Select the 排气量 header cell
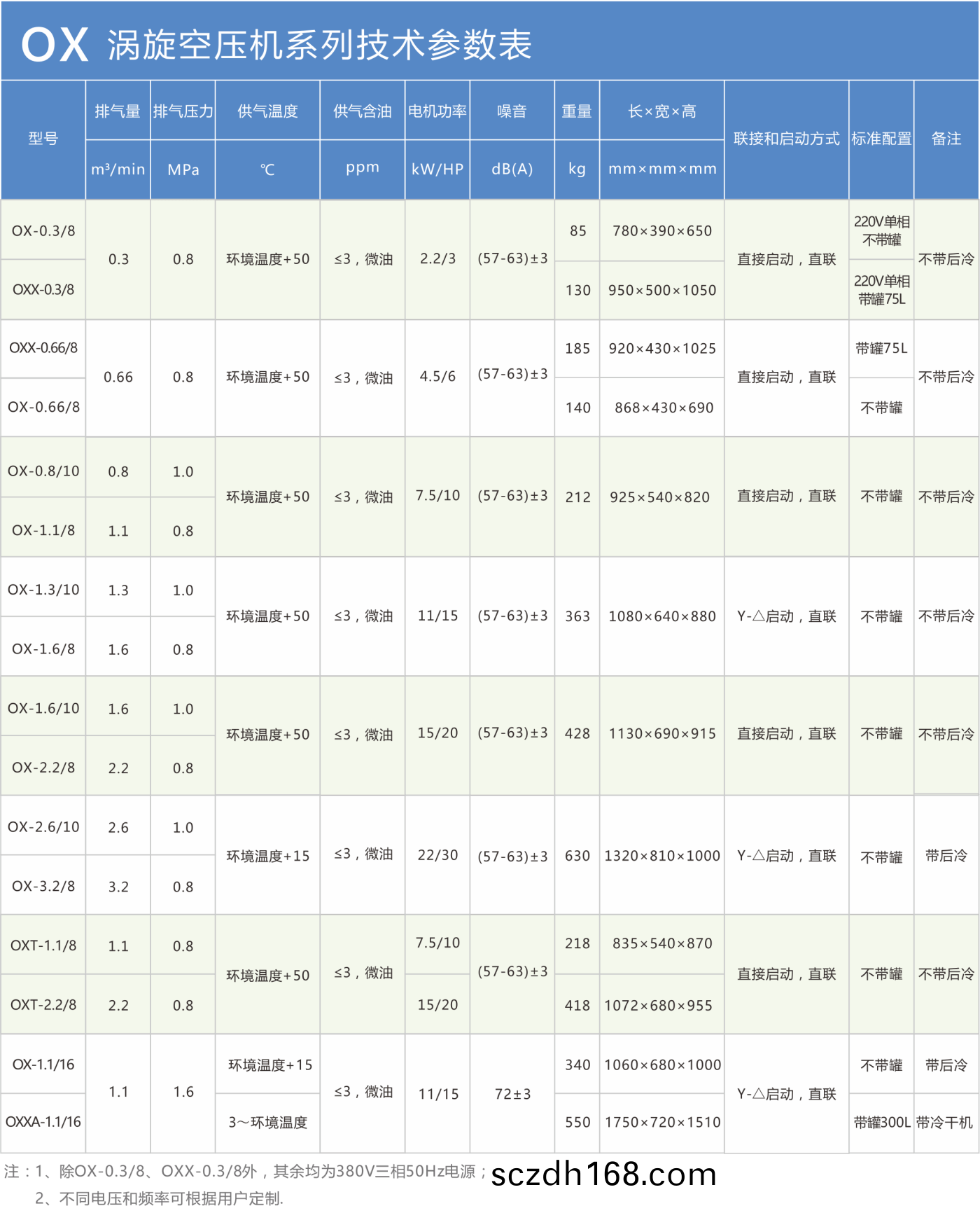The width and height of the screenshot is (980, 1206). coord(118,111)
